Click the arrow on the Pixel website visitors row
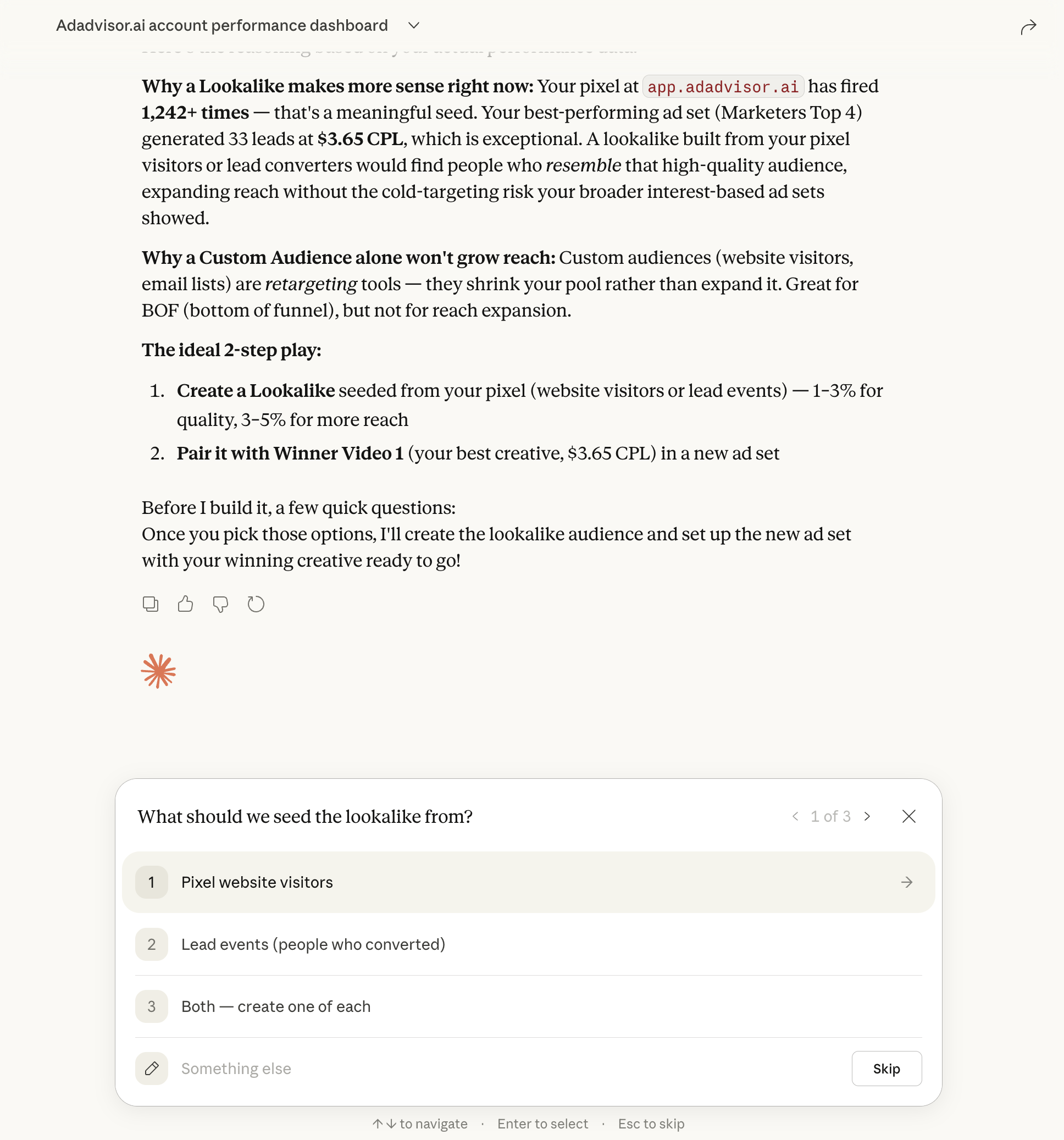1064x1140 pixels. click(x=906, y=883)
